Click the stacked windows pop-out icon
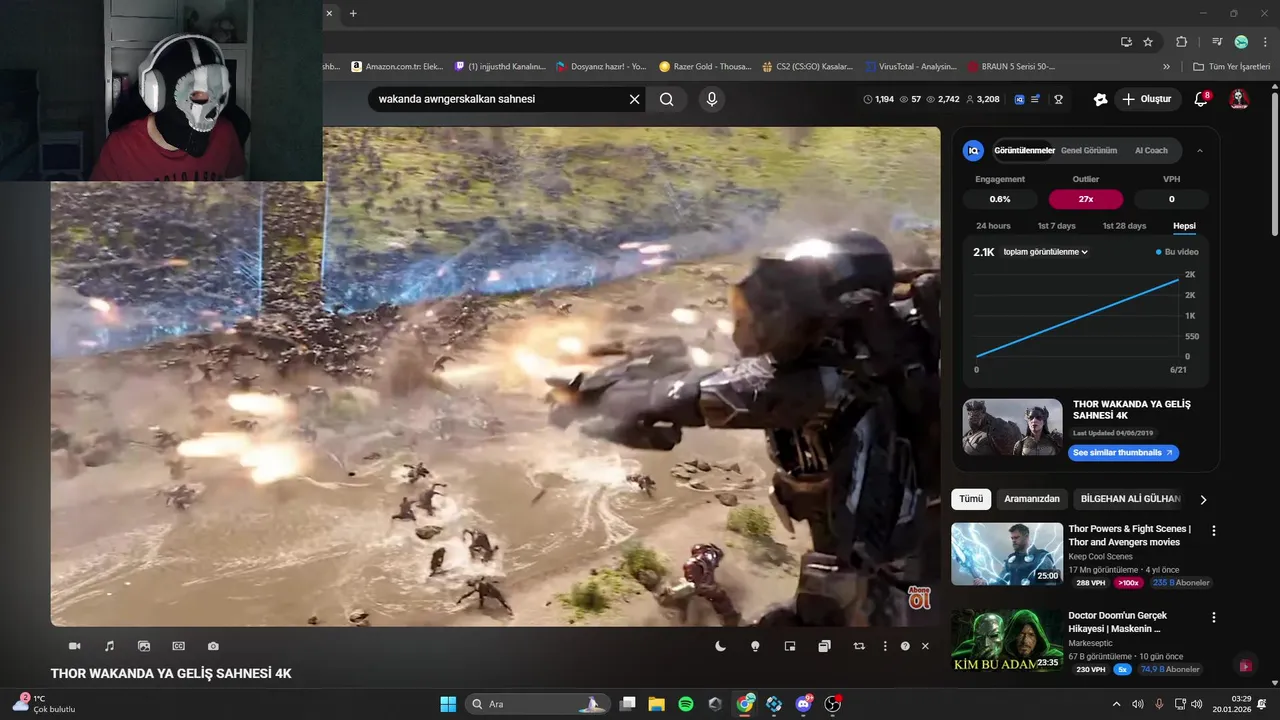The height and width of the screenshot is (720, 1280). 824,646
